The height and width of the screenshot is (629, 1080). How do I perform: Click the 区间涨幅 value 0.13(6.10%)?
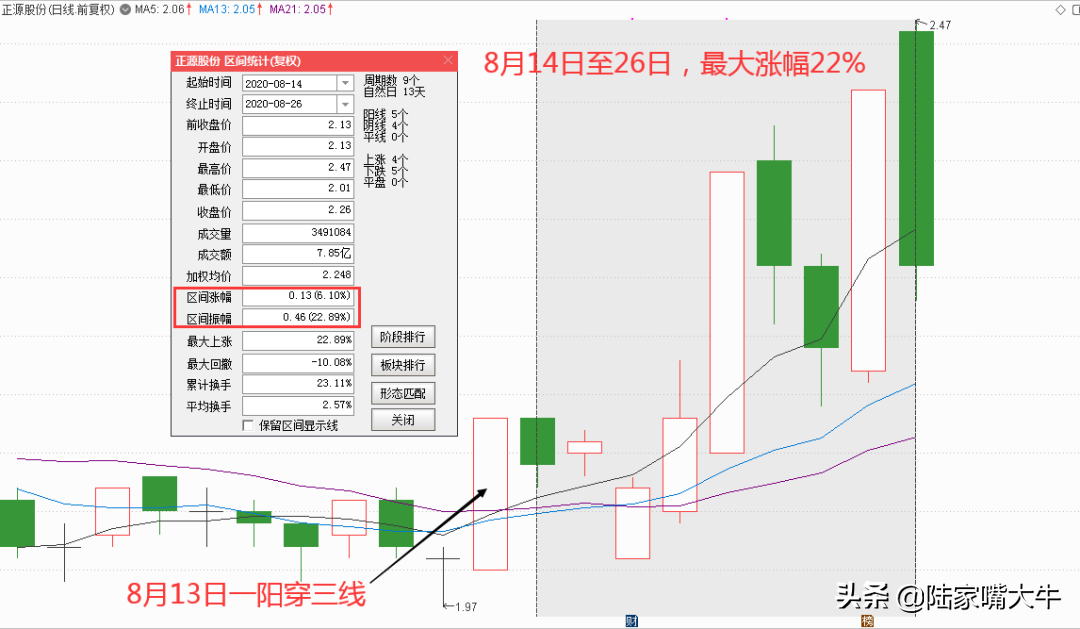tap(298, 296)
